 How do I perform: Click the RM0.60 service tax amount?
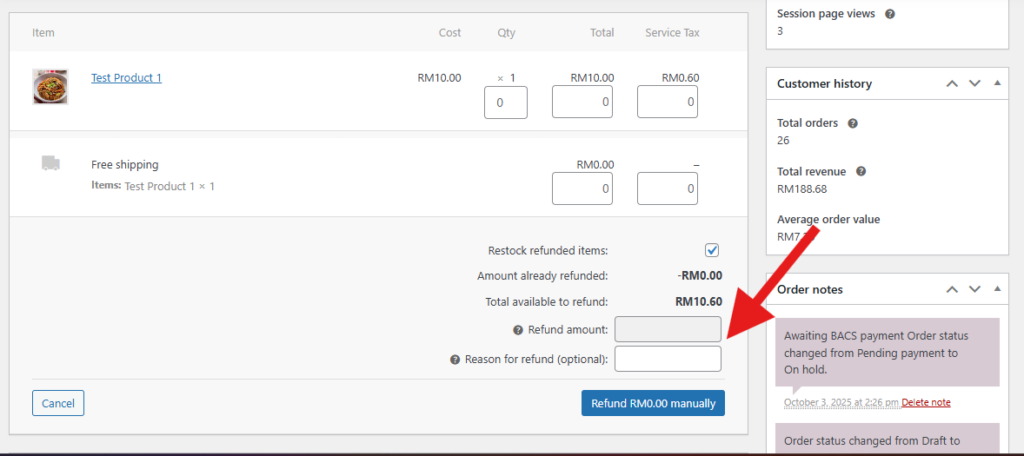click(680, 78)
